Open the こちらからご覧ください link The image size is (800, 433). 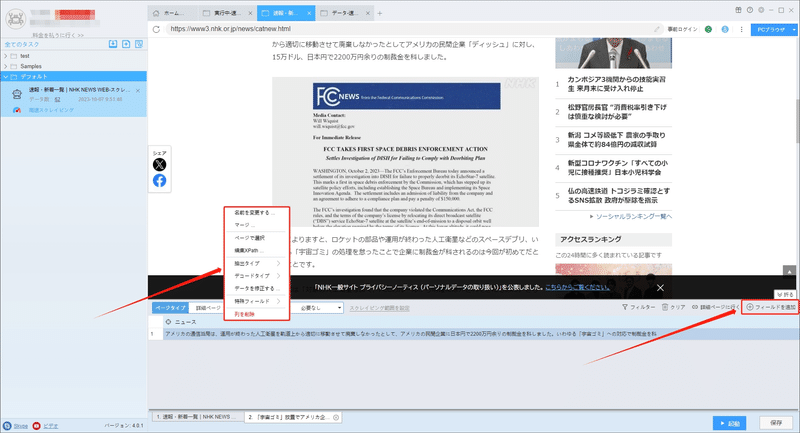(x=577, y=288)
